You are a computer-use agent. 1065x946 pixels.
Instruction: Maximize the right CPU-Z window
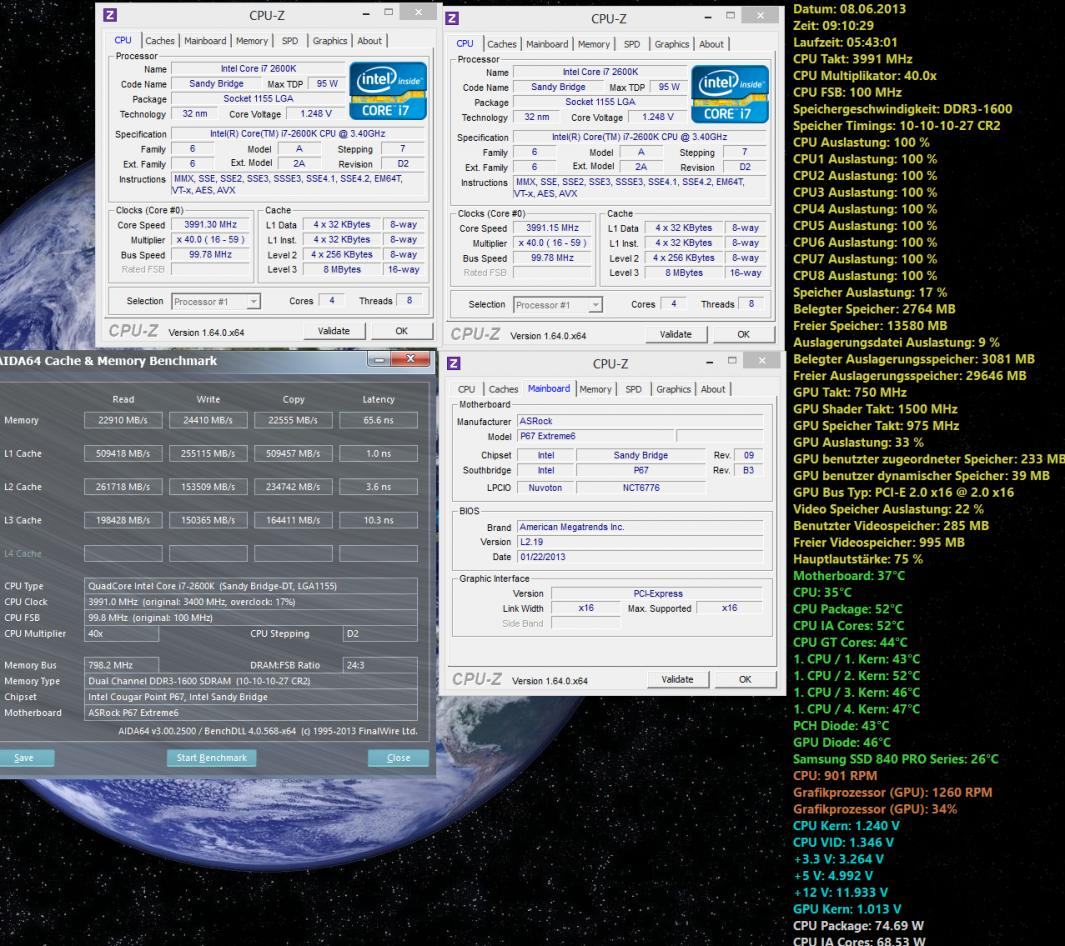[730, 16]
